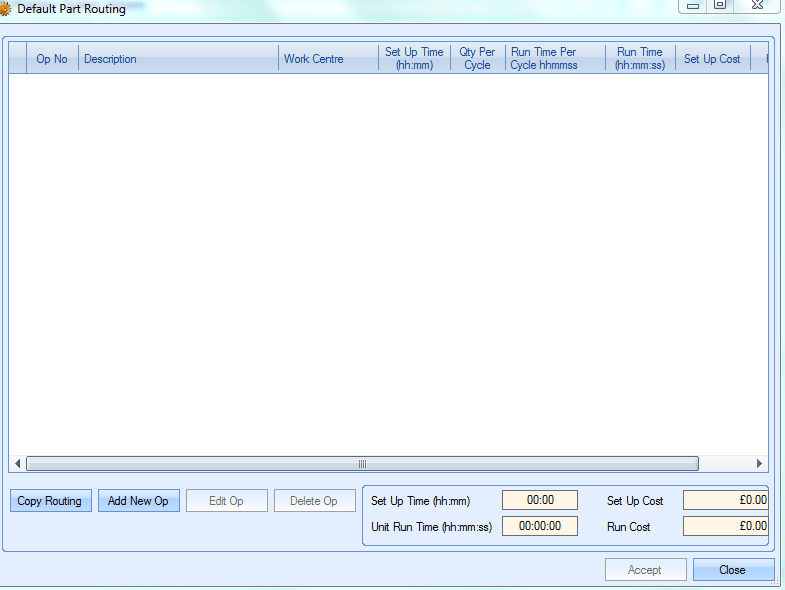Minimize the Default Part Routing window
Screen dimensions: 785x590
pos(692,6)
